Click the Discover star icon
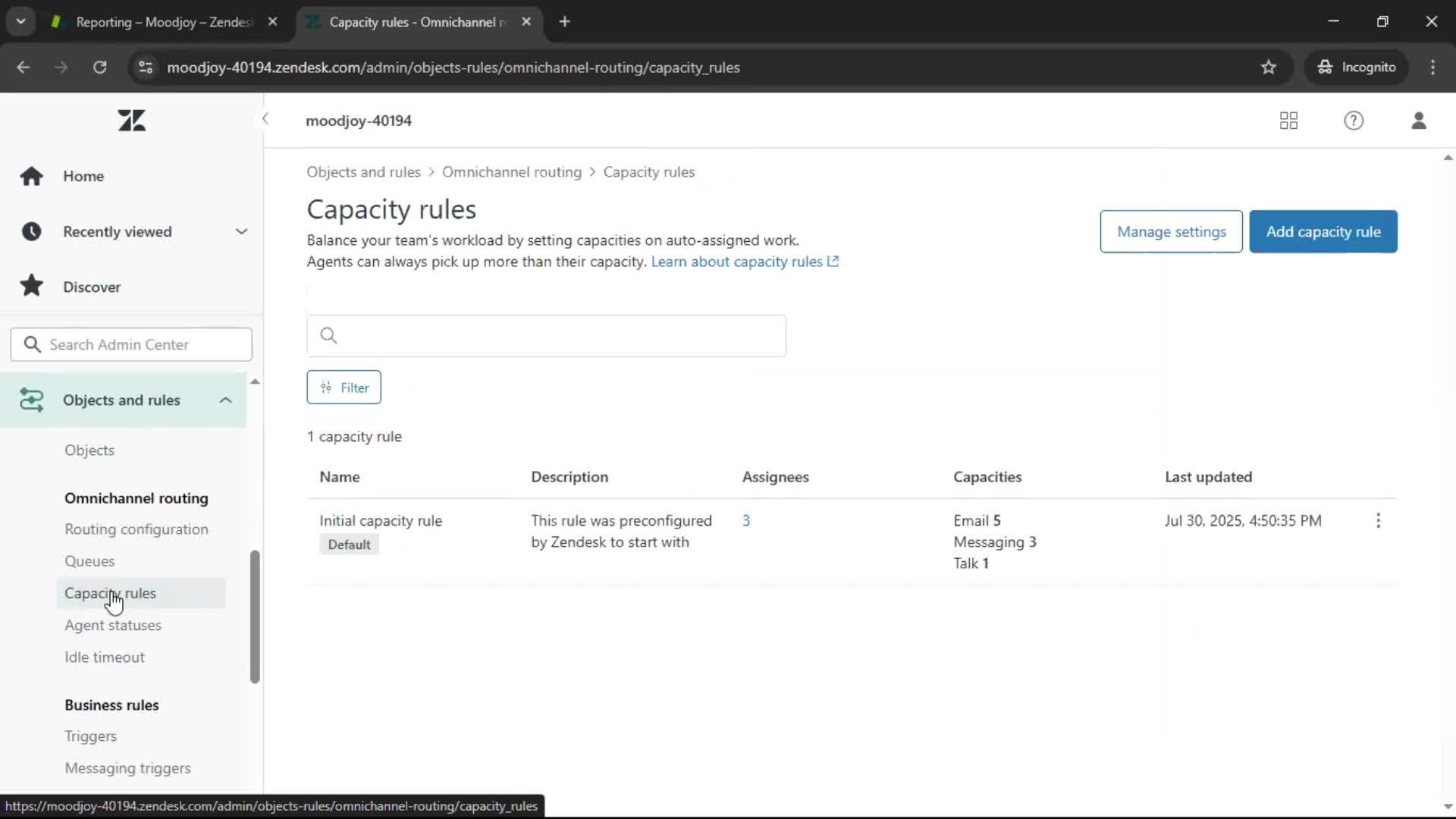This screenshot has width=1456, height=819. [x=31, y=286]
